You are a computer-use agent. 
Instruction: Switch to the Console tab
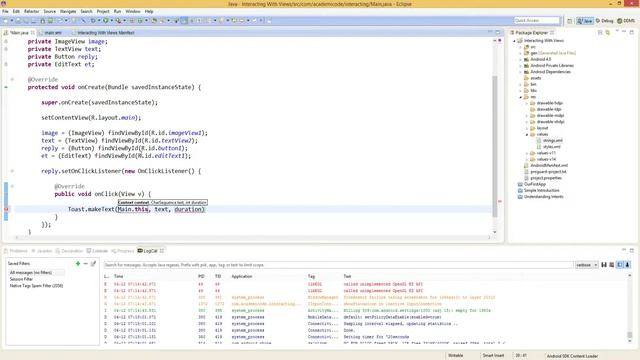click(97, 251)
